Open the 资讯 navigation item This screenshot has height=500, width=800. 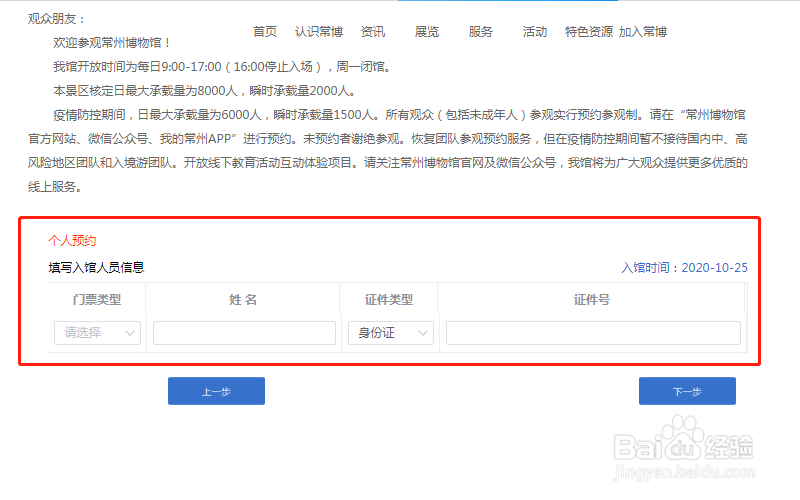coord(373,32)
